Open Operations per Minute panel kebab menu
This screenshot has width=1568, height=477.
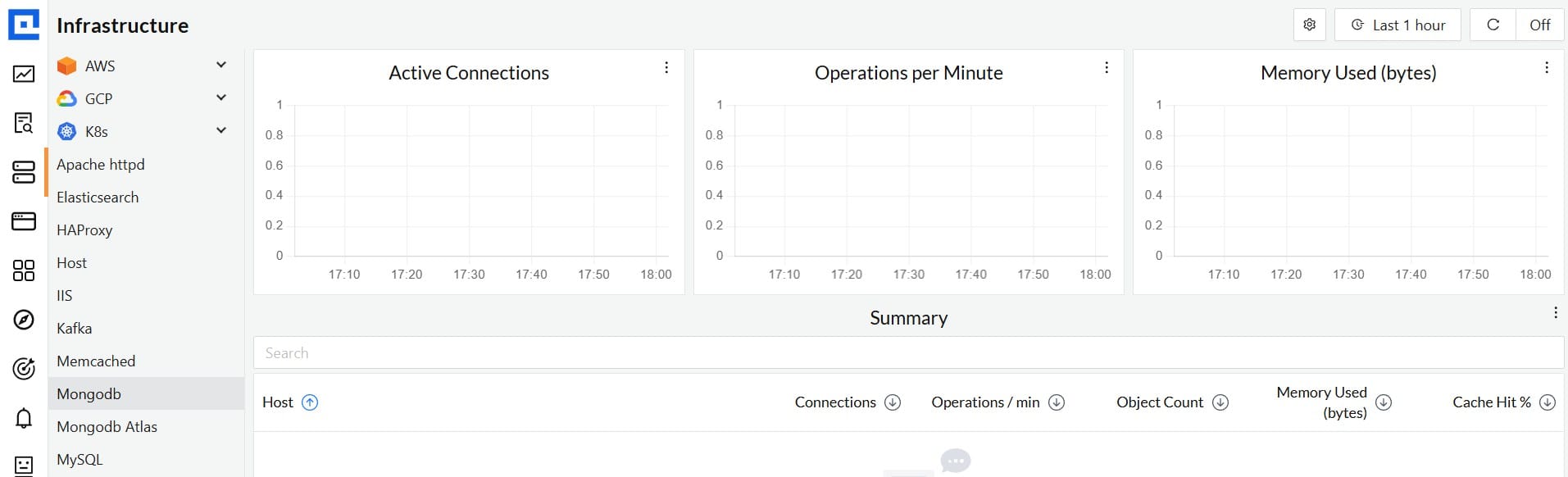click(x=1107, y=67)
